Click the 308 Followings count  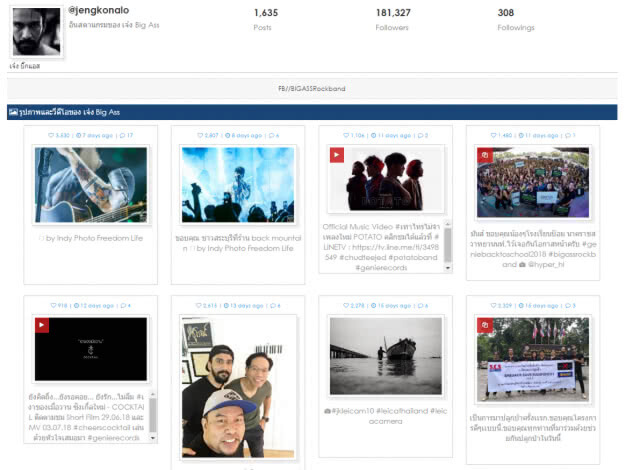506,13
